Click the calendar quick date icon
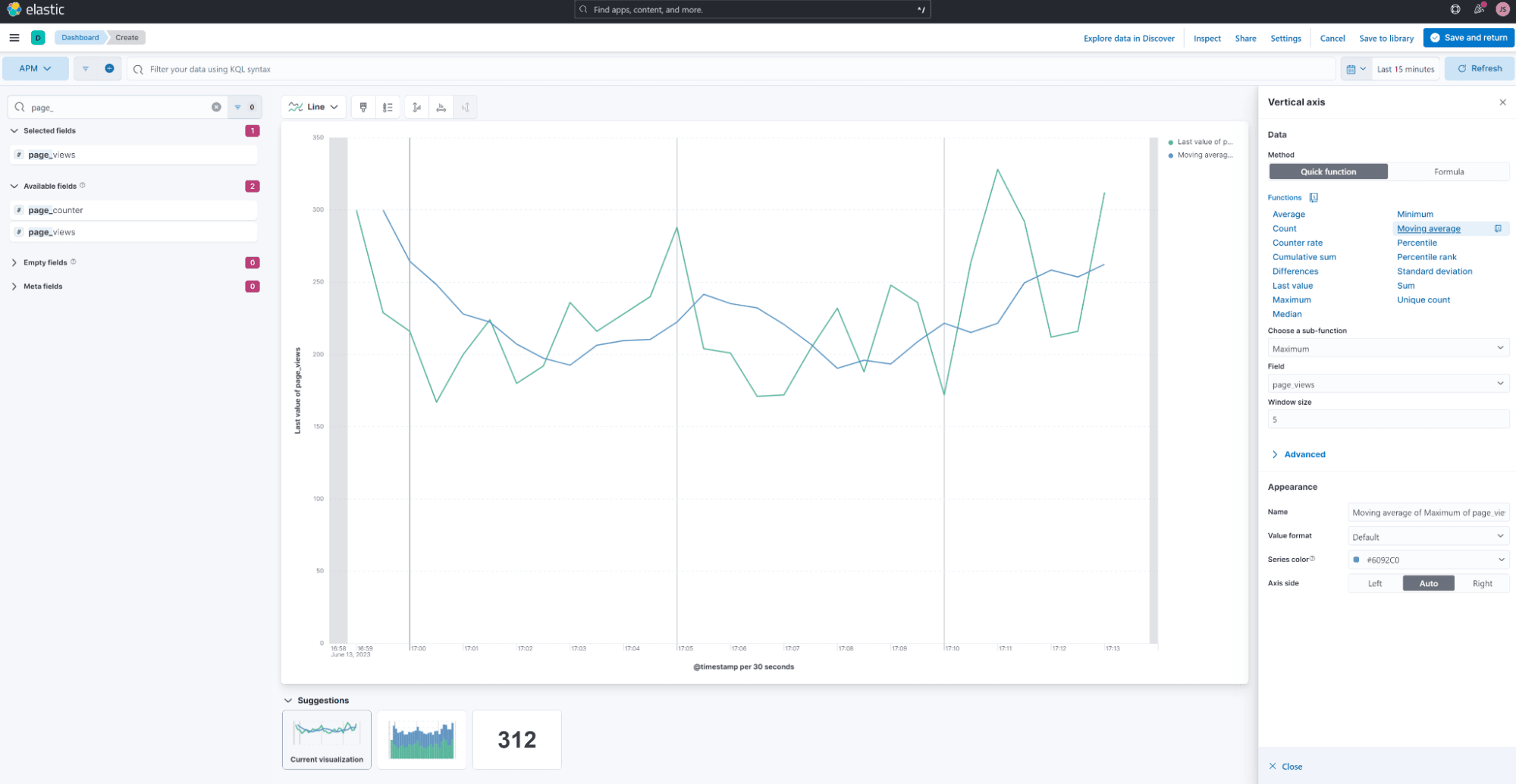1516x784 pixels. (x=1355, y=69)
